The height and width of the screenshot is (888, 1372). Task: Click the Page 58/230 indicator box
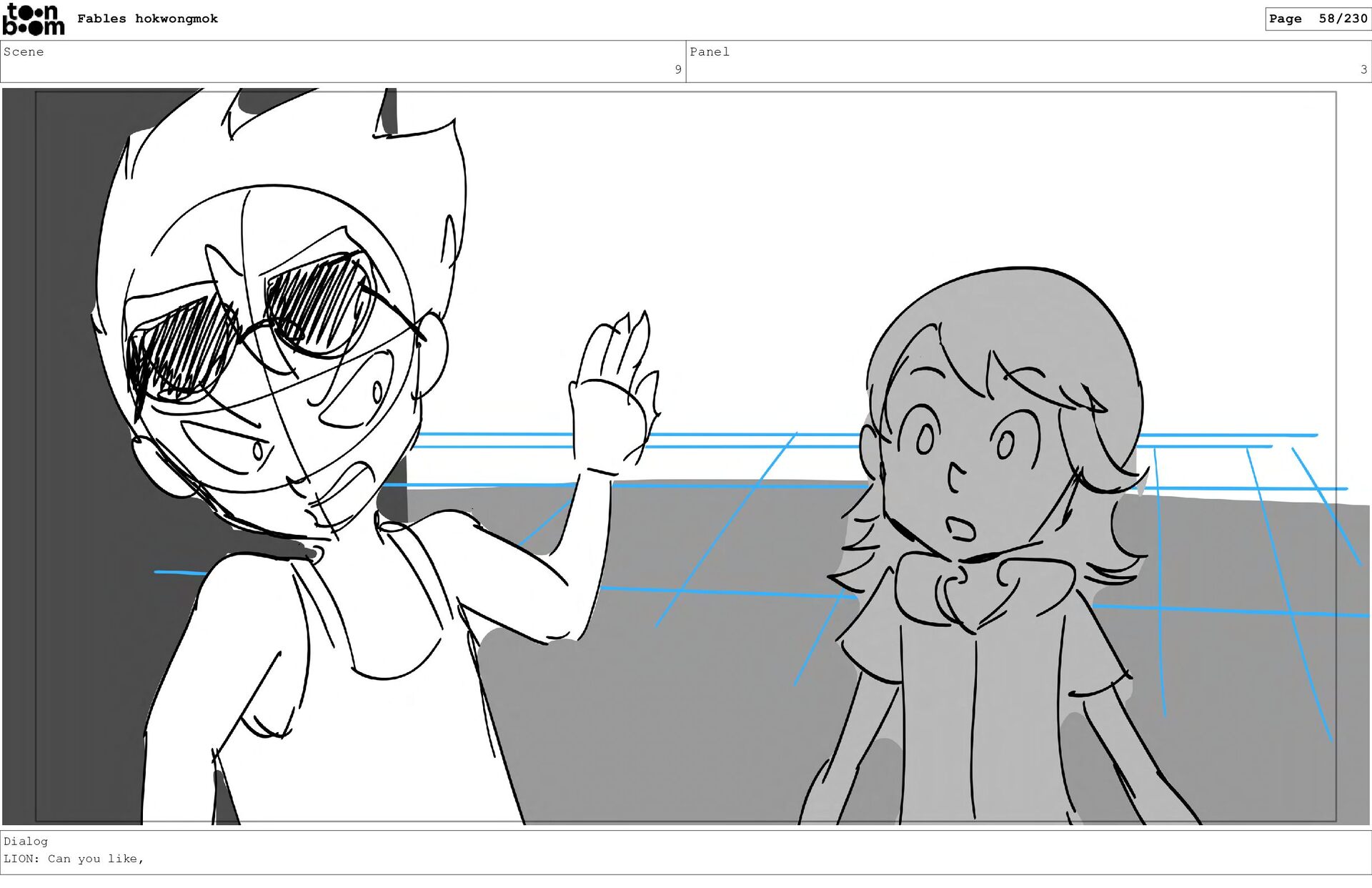click(1317, 19)
